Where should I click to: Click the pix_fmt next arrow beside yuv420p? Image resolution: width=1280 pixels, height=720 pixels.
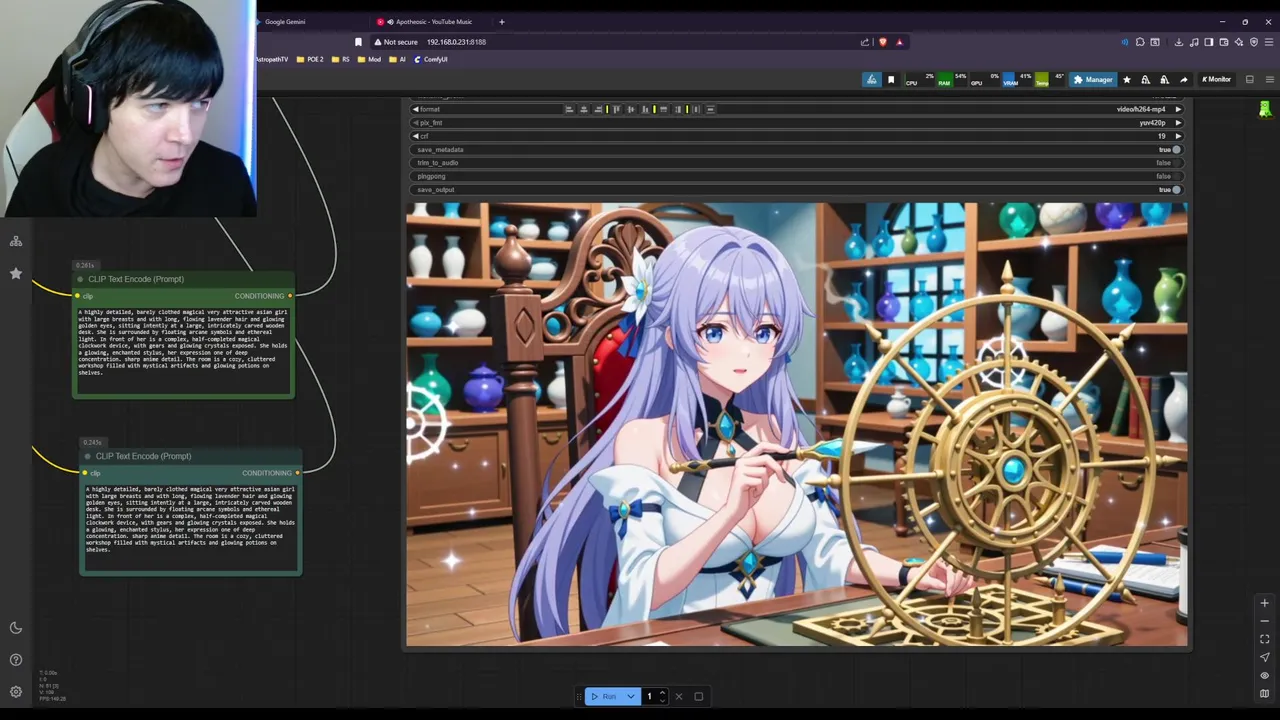pyautogui.click(x=1177, y=123)
